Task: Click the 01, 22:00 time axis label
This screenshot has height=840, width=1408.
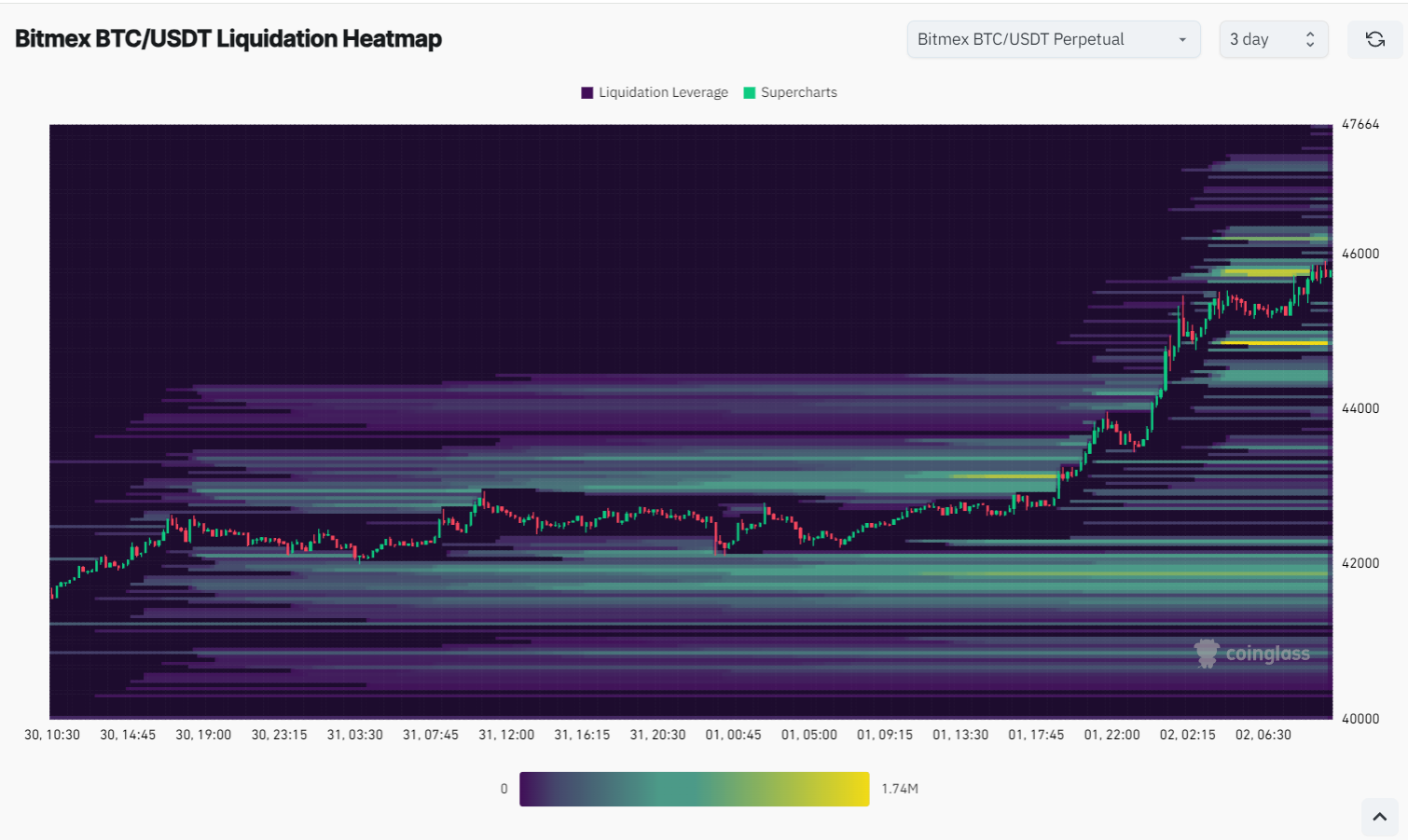Action: coord(1111,735)
